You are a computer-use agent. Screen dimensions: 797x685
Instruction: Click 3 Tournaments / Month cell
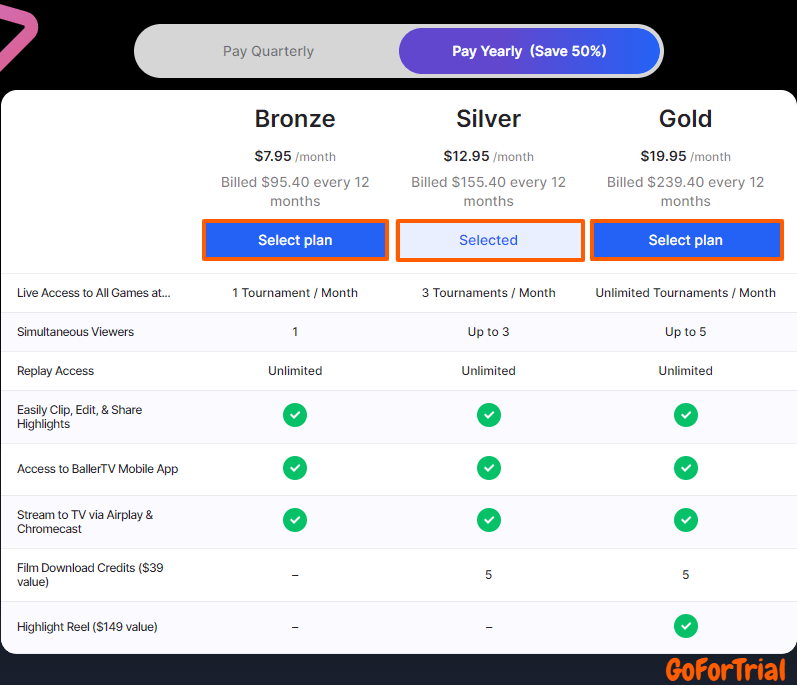point(488,293)
